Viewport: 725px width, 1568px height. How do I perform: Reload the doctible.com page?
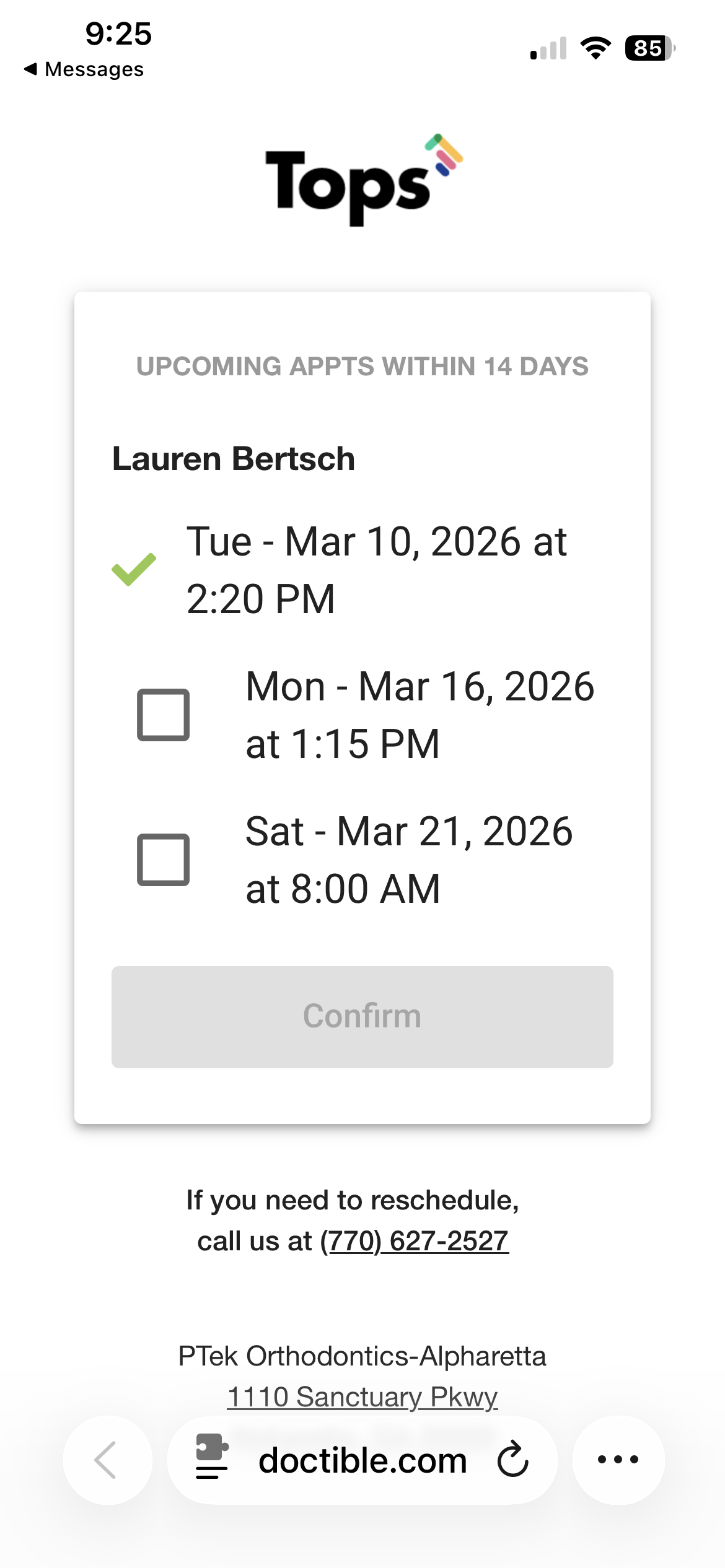pos(513,1460)
